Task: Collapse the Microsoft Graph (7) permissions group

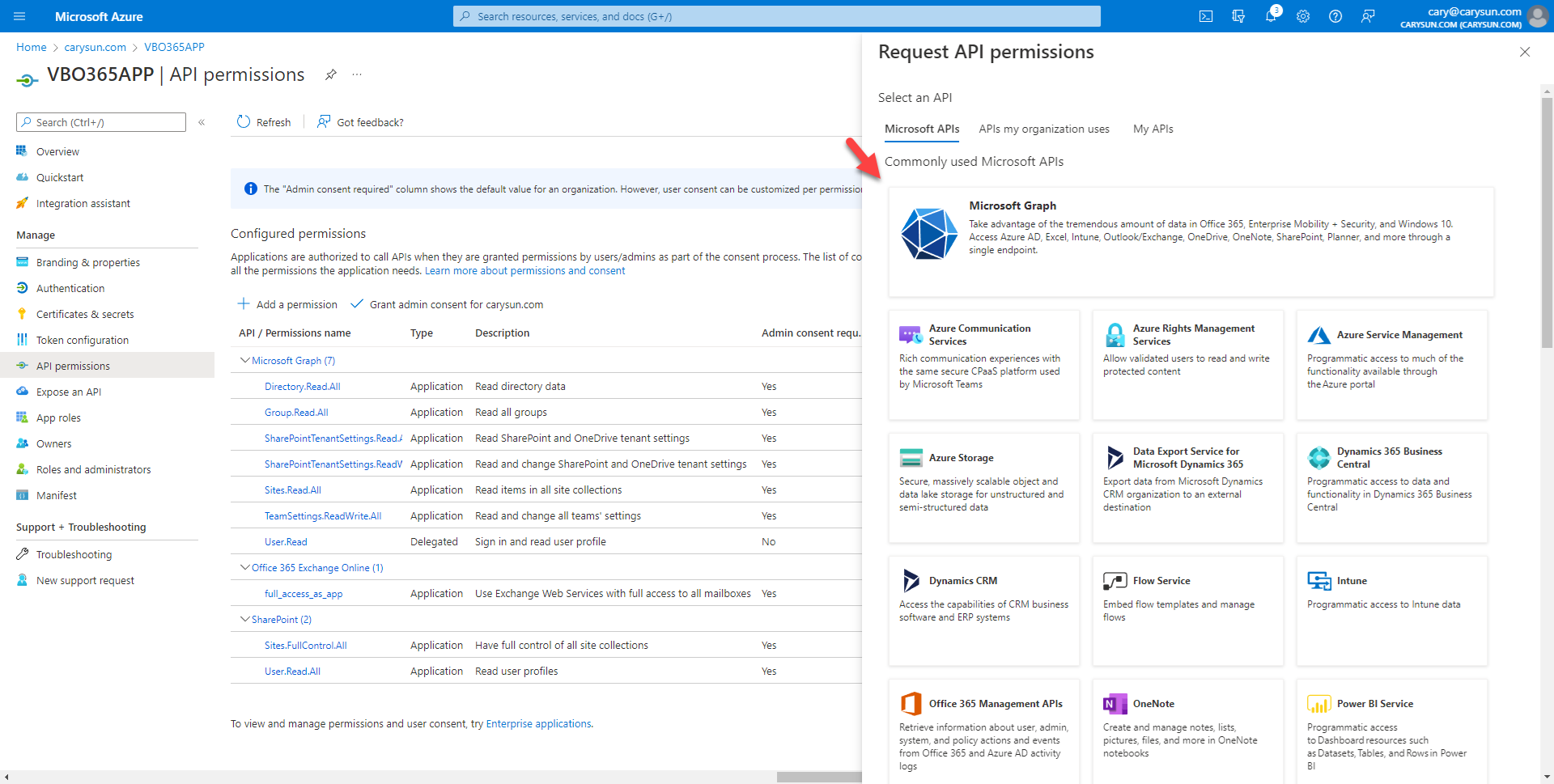Action: pos(244,360)
